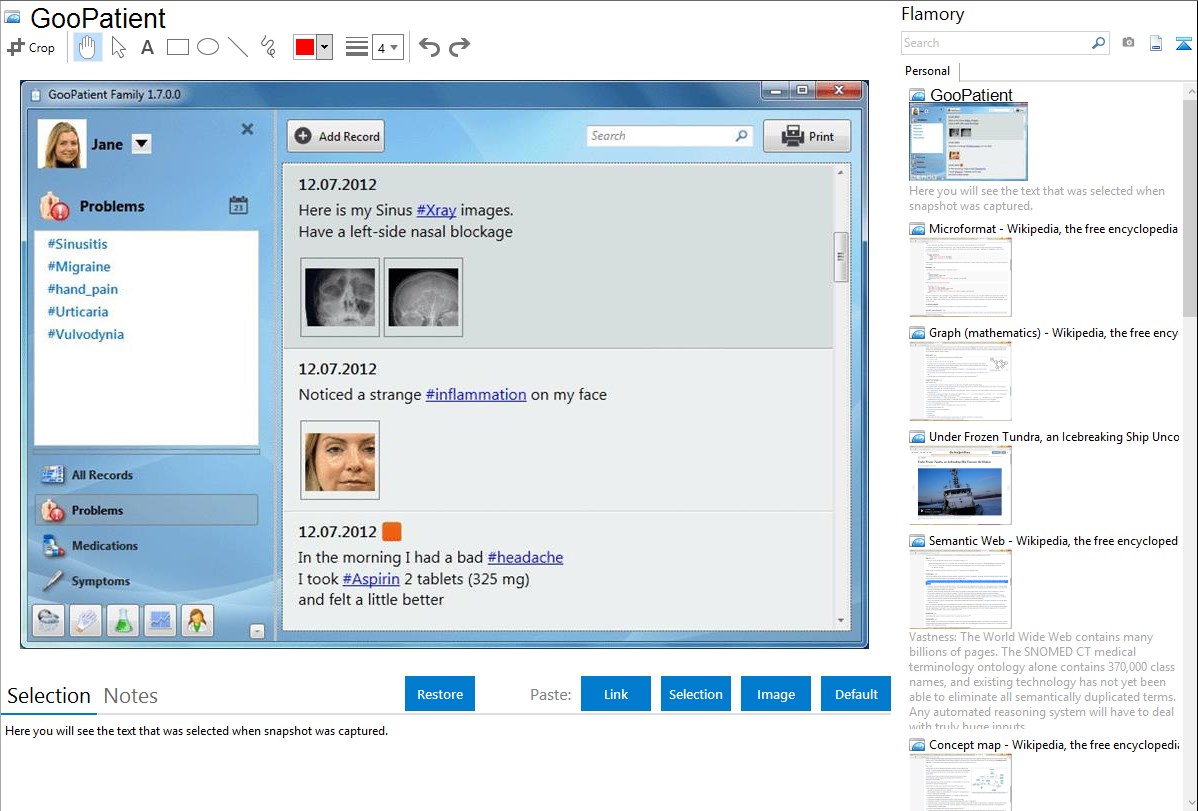This screenshot has width=1198, height=811.
Task: Click the document icon in Flamory header
Action: click(1156, 43)
